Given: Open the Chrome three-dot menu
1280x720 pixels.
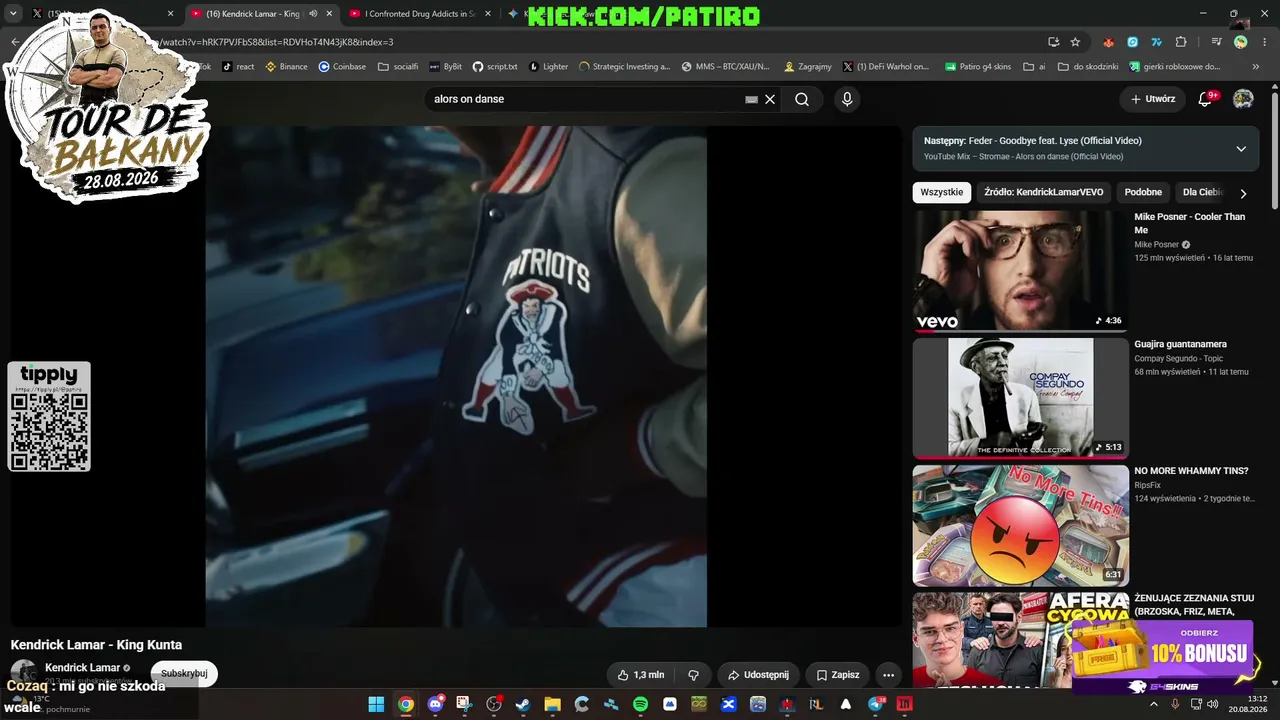Looking at the screenshot, I should click(1263, 42).
